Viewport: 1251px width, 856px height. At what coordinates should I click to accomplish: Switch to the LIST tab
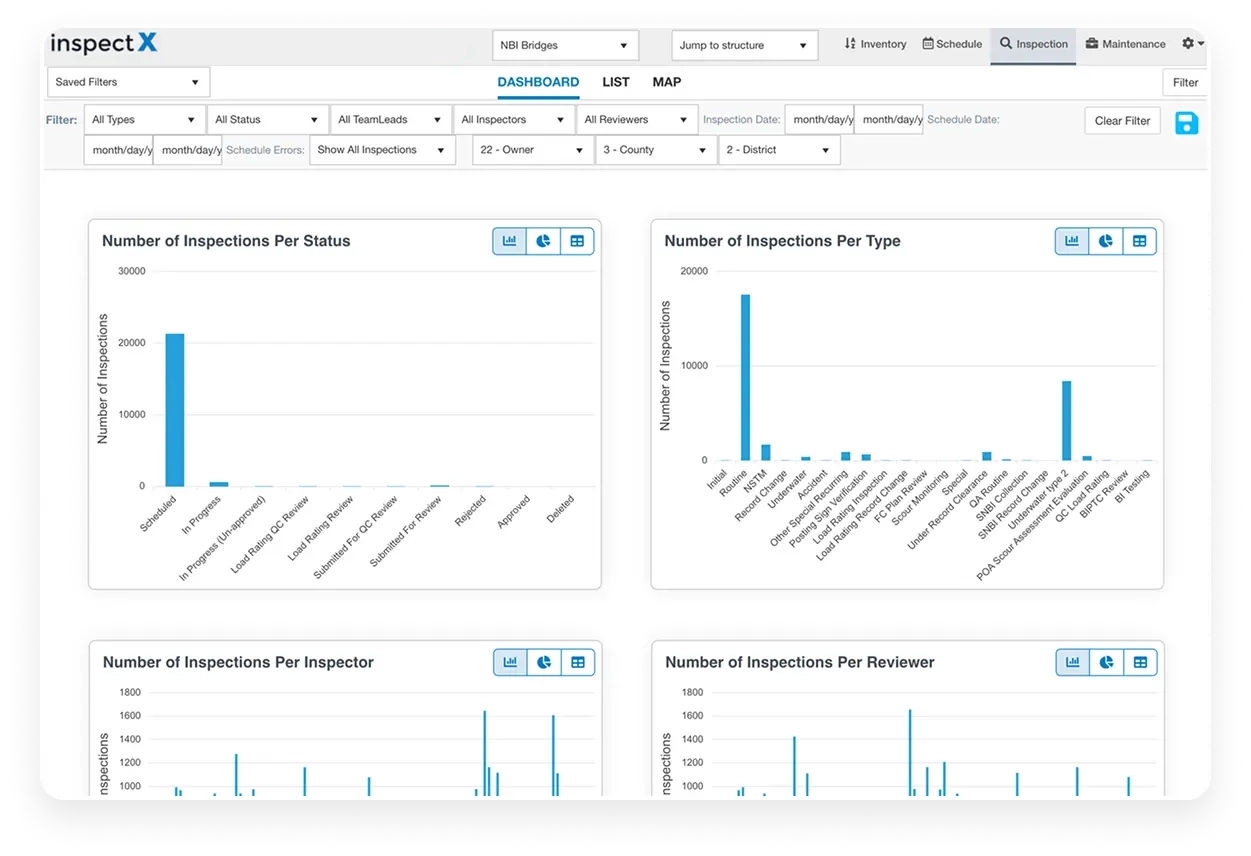pos(615,82)
